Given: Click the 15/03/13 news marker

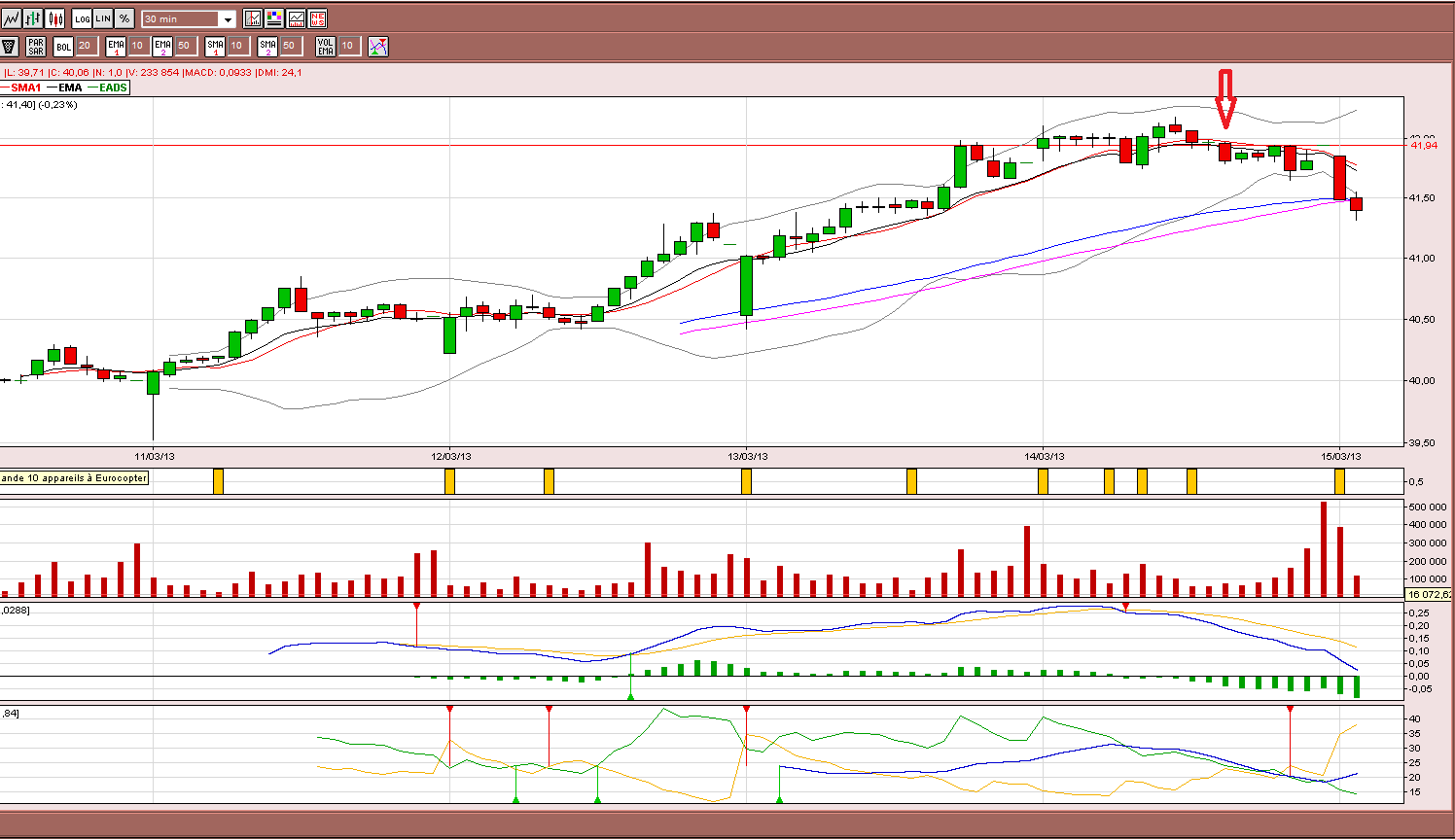Looking at the screenshot, I should (x=1340, y=480).
